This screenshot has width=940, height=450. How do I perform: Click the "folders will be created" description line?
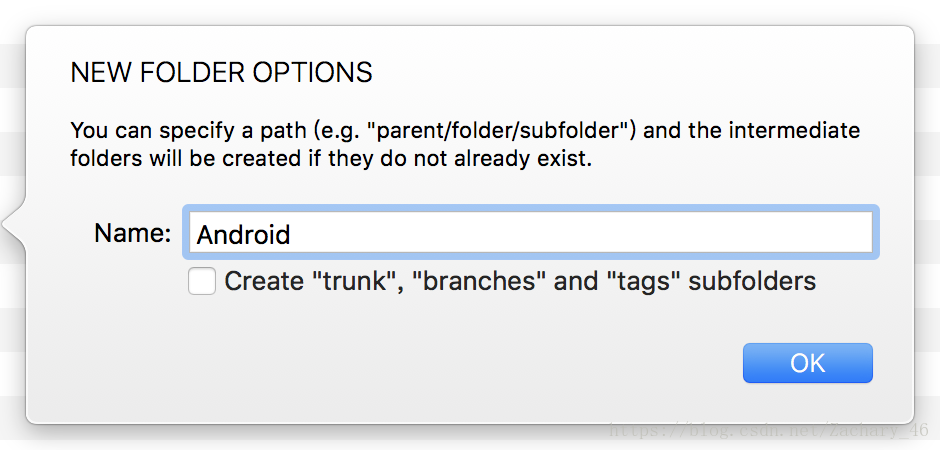[x=331, y=160]
